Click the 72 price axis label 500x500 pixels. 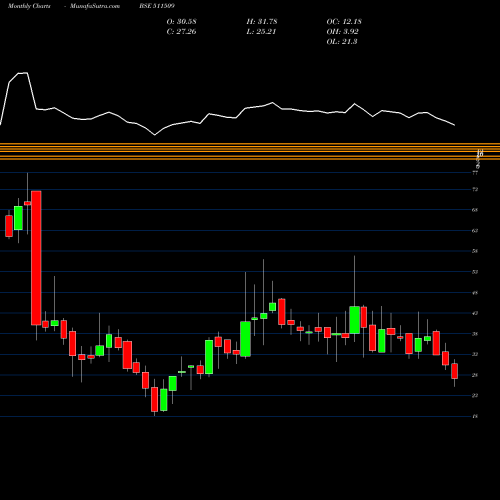(475, 189)
